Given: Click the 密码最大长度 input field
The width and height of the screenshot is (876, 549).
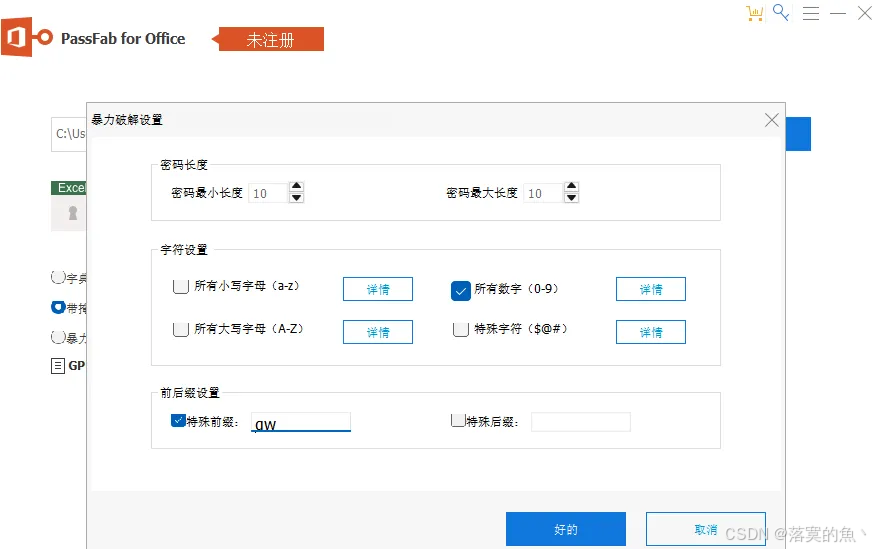Looking at the screenshot, I should 543,193.
